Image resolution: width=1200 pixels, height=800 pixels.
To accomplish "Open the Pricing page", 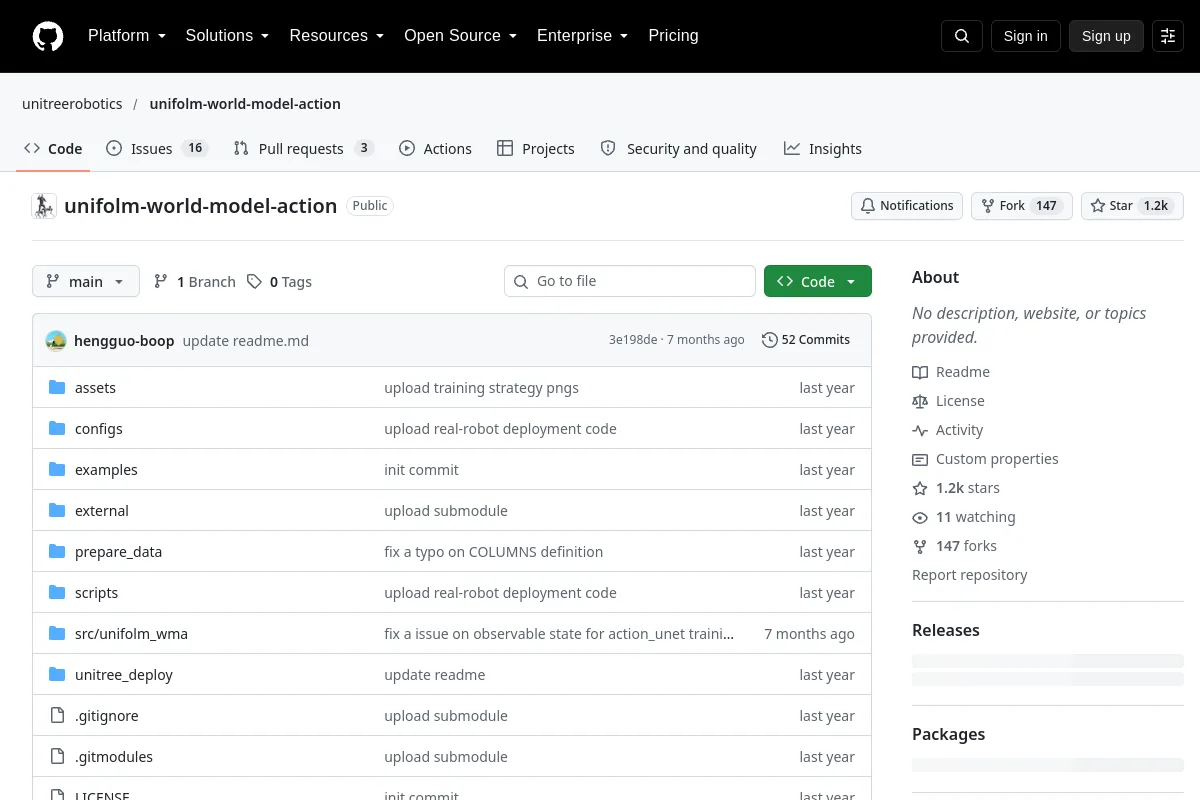I will coord(673,36).
